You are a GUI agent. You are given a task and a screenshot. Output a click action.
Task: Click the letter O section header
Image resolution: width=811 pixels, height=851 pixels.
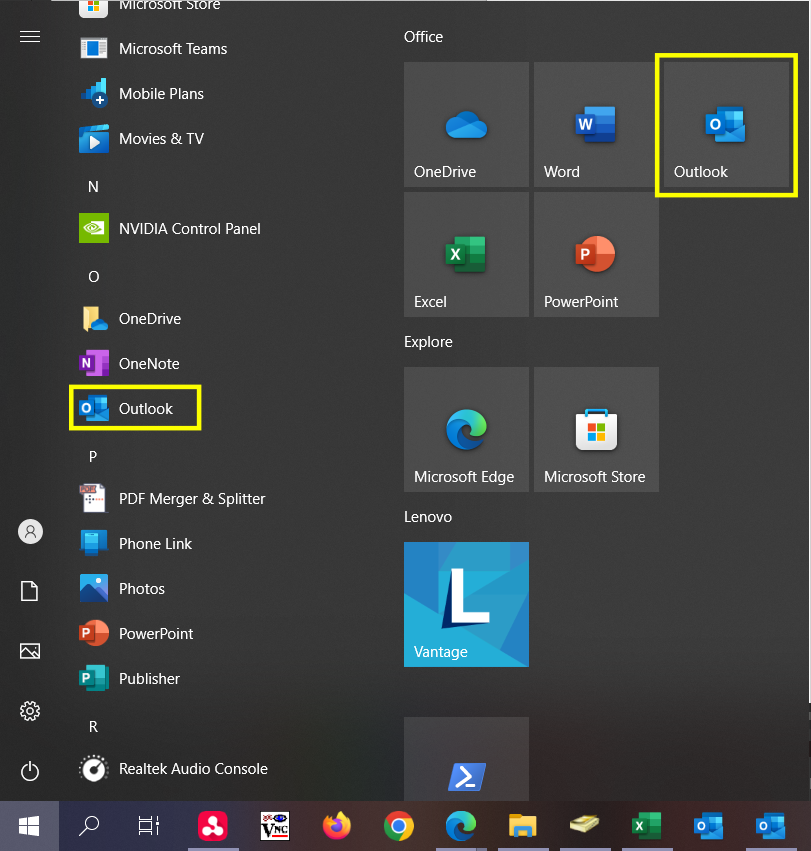coord(93,277)
